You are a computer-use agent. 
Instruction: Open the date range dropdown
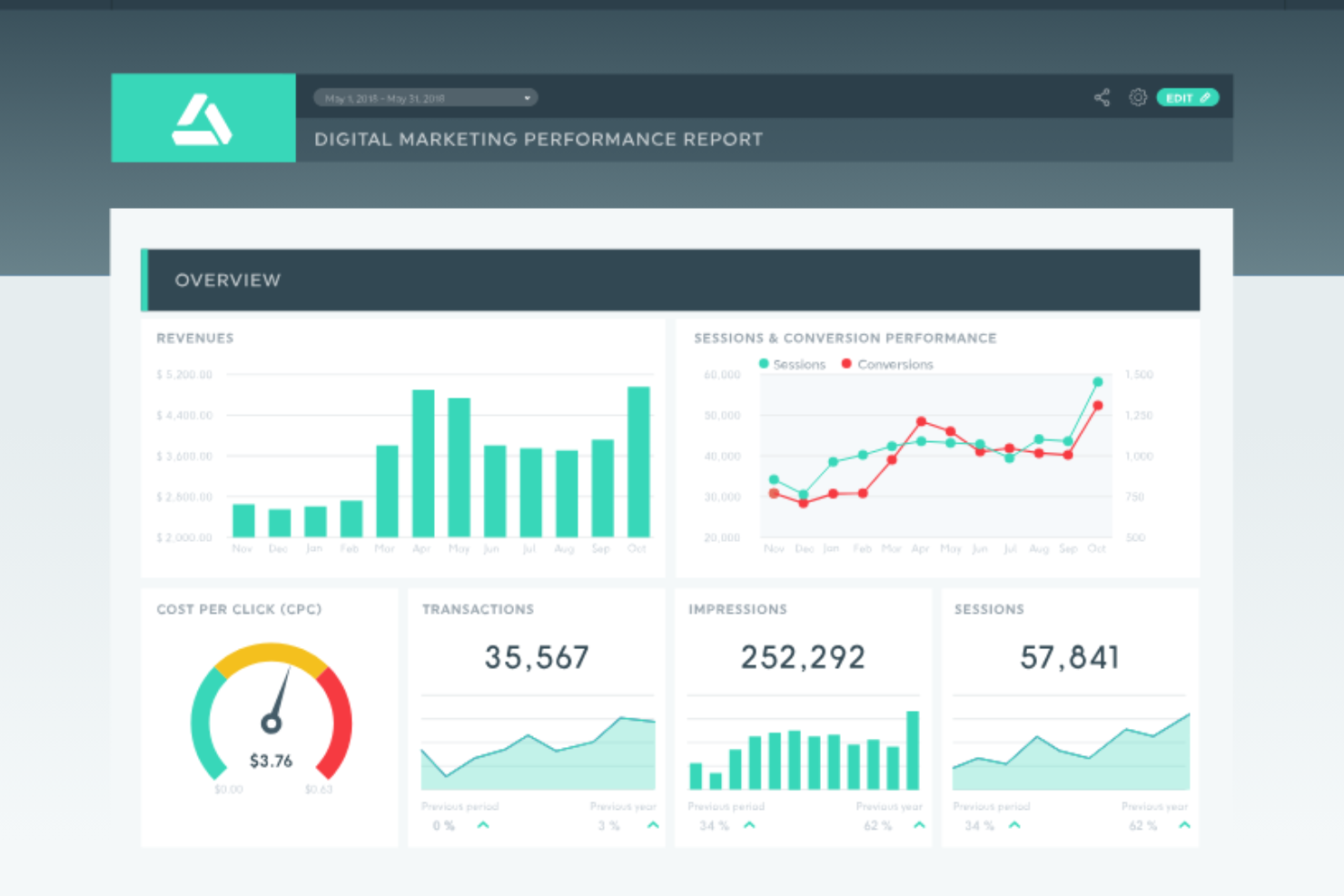coord(426,97)
